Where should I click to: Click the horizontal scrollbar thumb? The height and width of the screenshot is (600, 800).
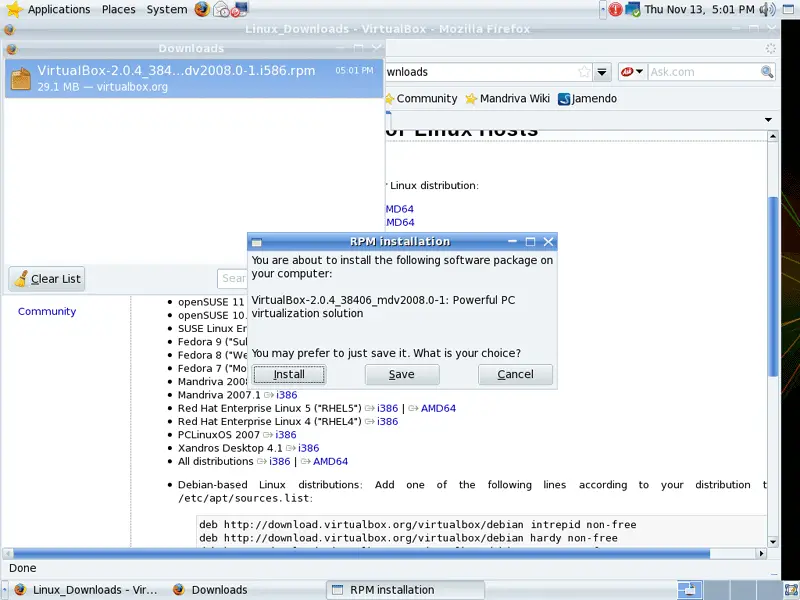pos(361,554)
